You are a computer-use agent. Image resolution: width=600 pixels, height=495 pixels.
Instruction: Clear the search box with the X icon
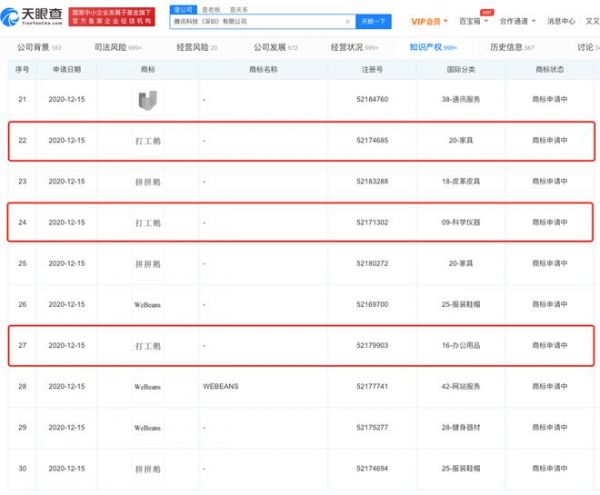[x=348, y=21]
